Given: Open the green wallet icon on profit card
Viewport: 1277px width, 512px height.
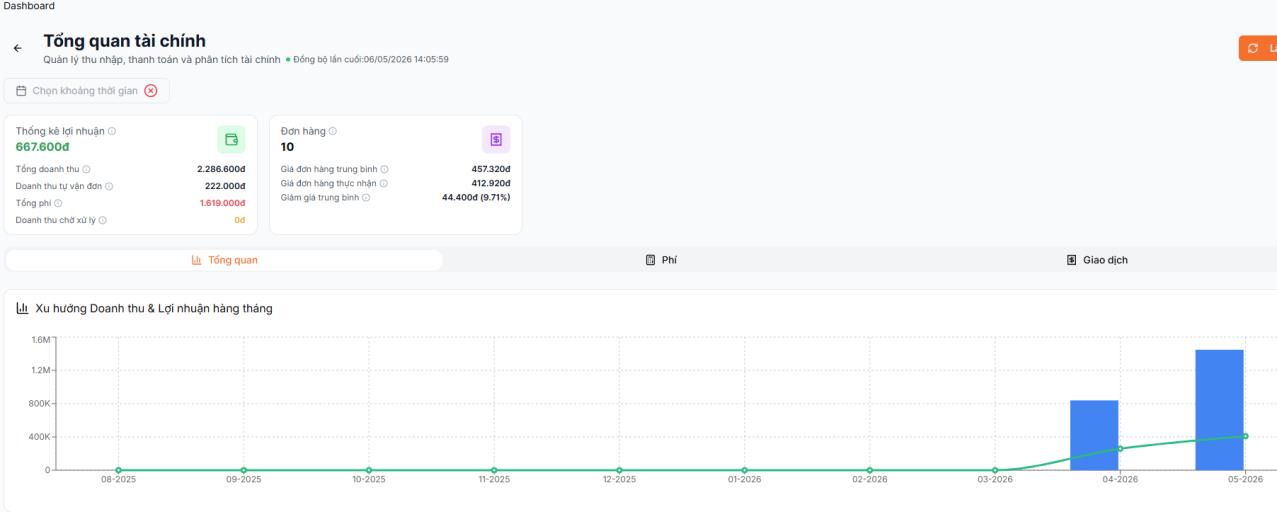Looking at the screenshot, I should 231,139.
